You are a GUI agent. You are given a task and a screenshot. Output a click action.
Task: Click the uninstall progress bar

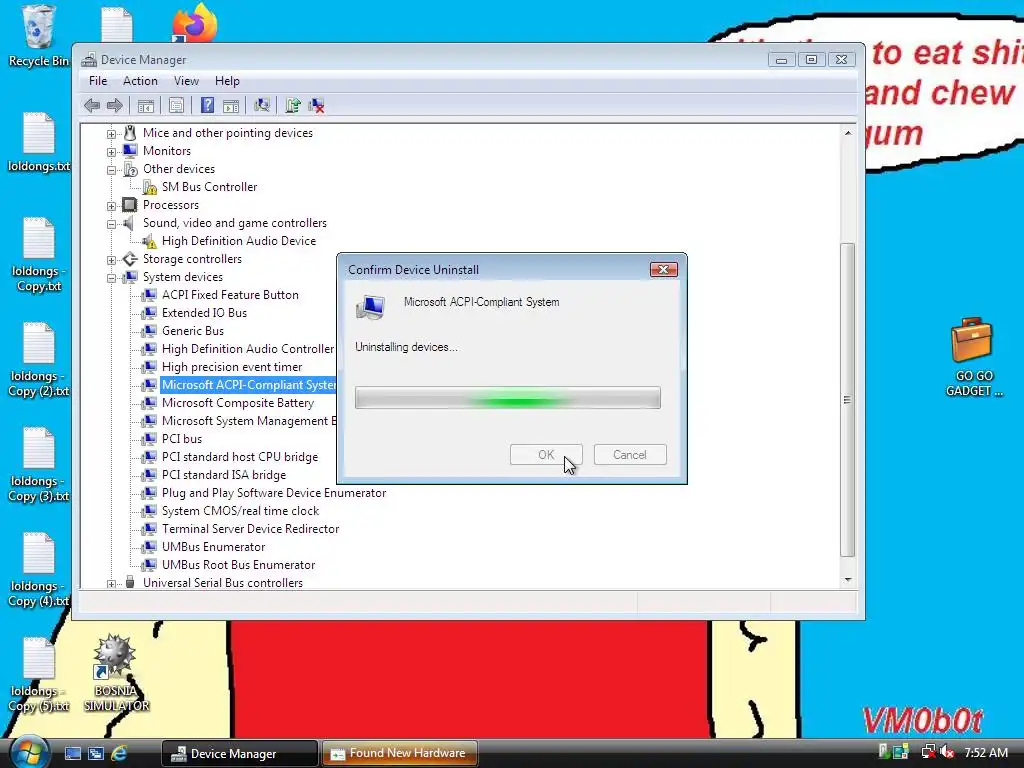(x=507, y=398)
